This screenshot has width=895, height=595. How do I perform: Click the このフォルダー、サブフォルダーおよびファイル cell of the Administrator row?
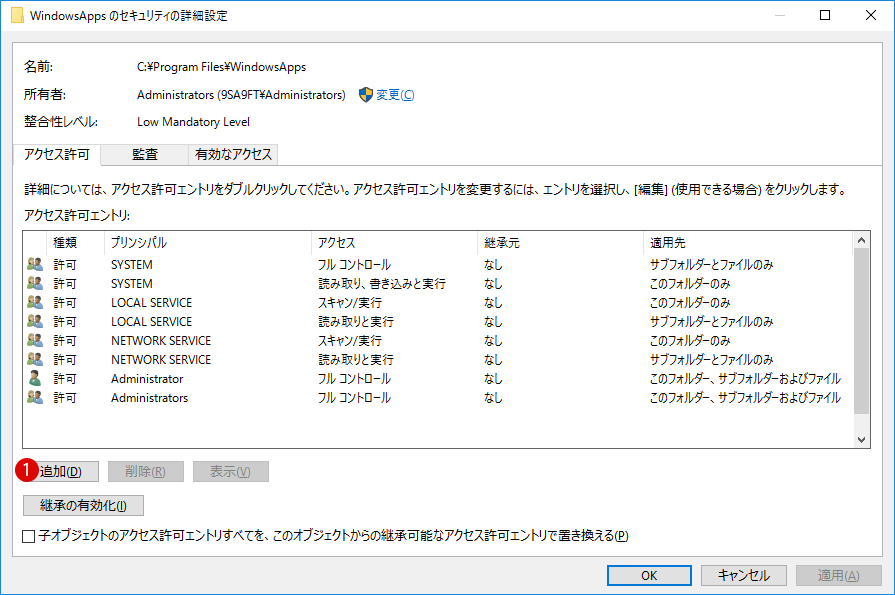745,378
